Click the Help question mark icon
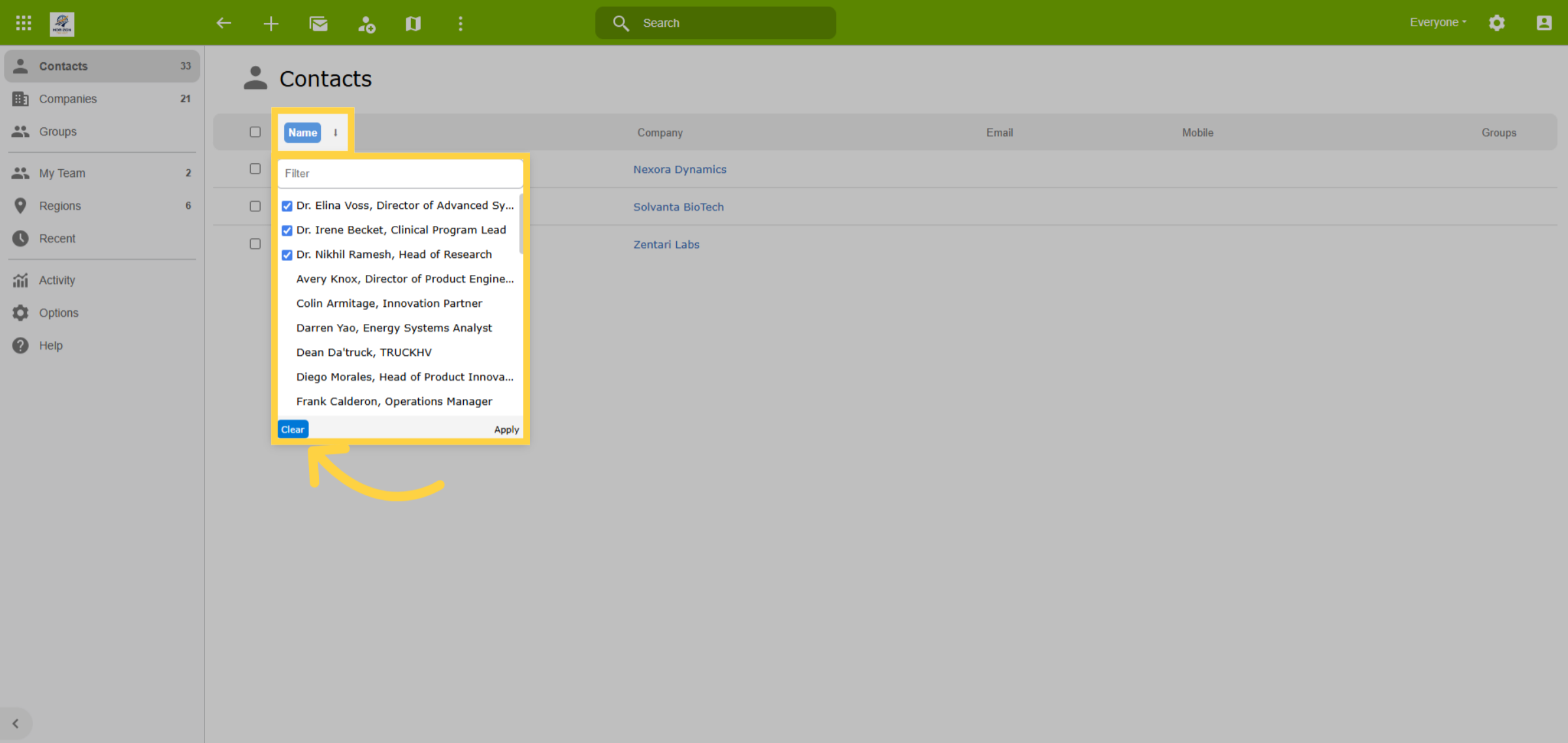Screen dimensions: 1568x743 21,345
